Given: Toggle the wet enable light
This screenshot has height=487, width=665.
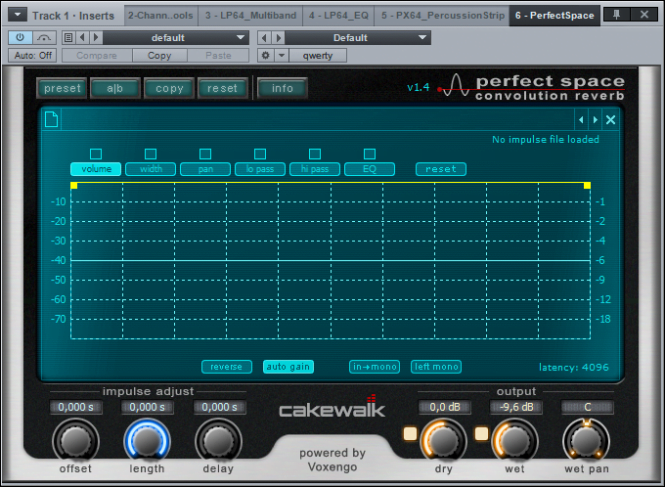Looking at the screenshot, I should (481, 434).
